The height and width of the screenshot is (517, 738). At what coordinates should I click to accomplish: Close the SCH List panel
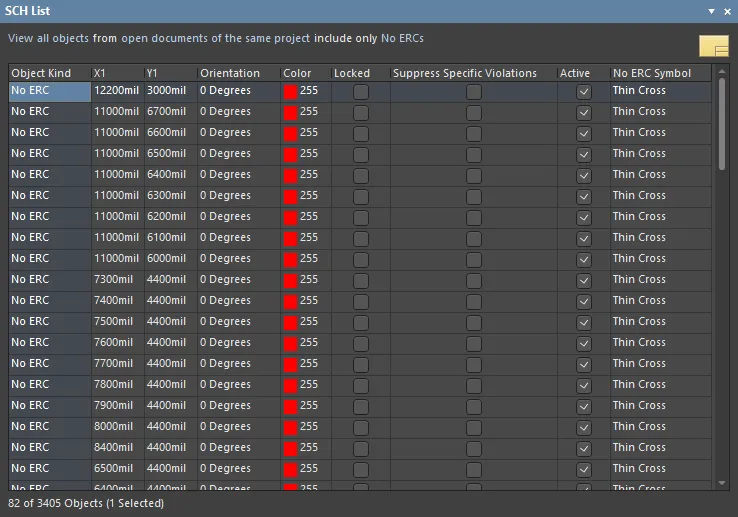pos(727,12)
